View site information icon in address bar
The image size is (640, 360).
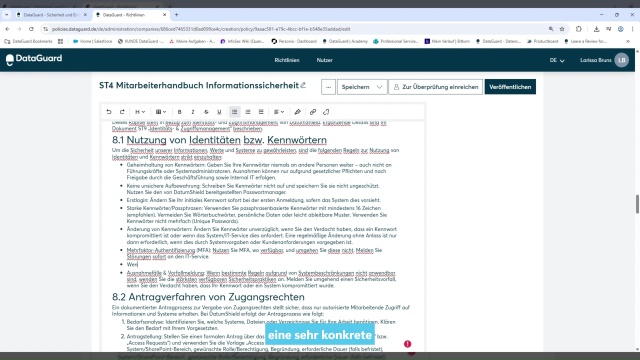(x=46, y=29)
